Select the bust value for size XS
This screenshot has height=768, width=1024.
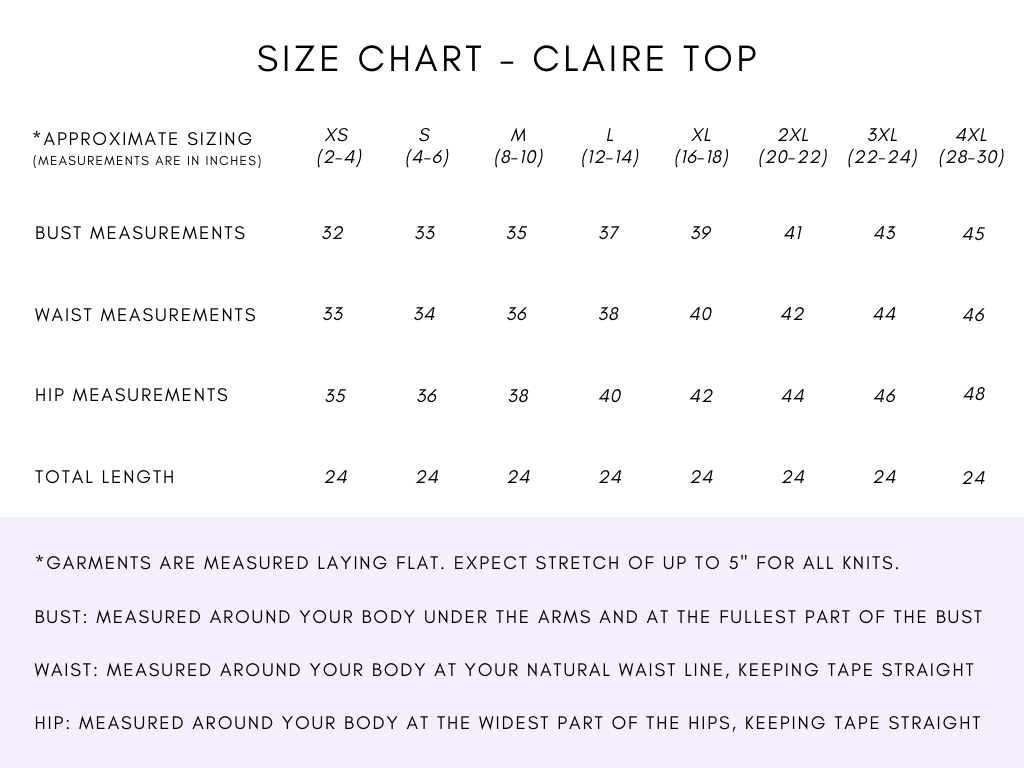[333, 233]
